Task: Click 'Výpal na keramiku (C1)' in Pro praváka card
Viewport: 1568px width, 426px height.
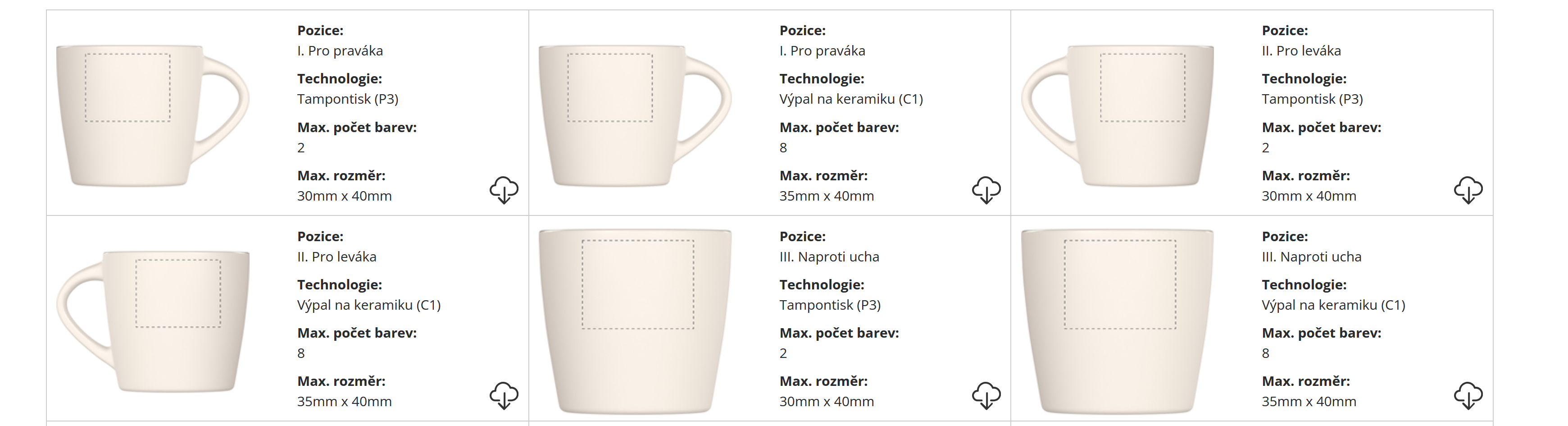Action: click(851, 99)
